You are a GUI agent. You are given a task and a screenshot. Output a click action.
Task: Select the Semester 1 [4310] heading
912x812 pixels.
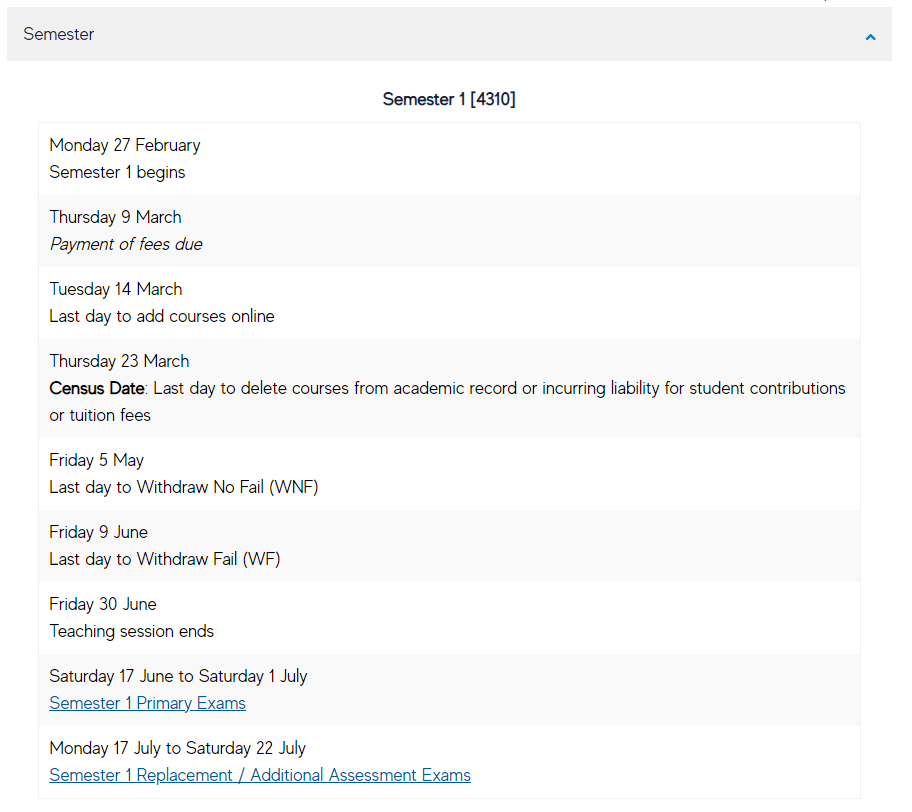tap(449, 99)
